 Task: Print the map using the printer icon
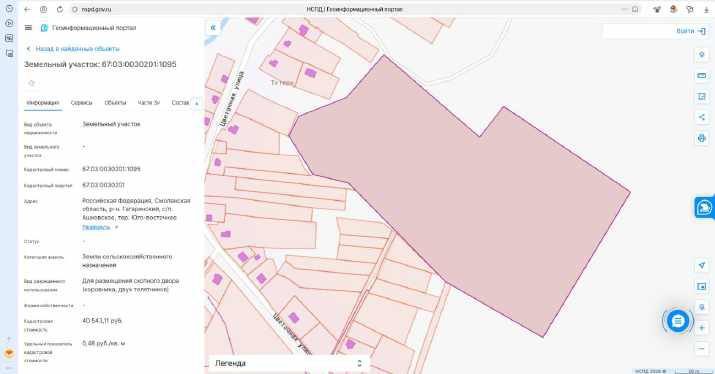pos(702,138)
